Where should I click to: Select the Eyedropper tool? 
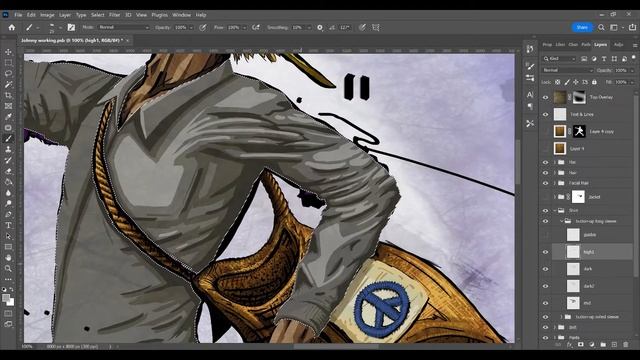8,117
